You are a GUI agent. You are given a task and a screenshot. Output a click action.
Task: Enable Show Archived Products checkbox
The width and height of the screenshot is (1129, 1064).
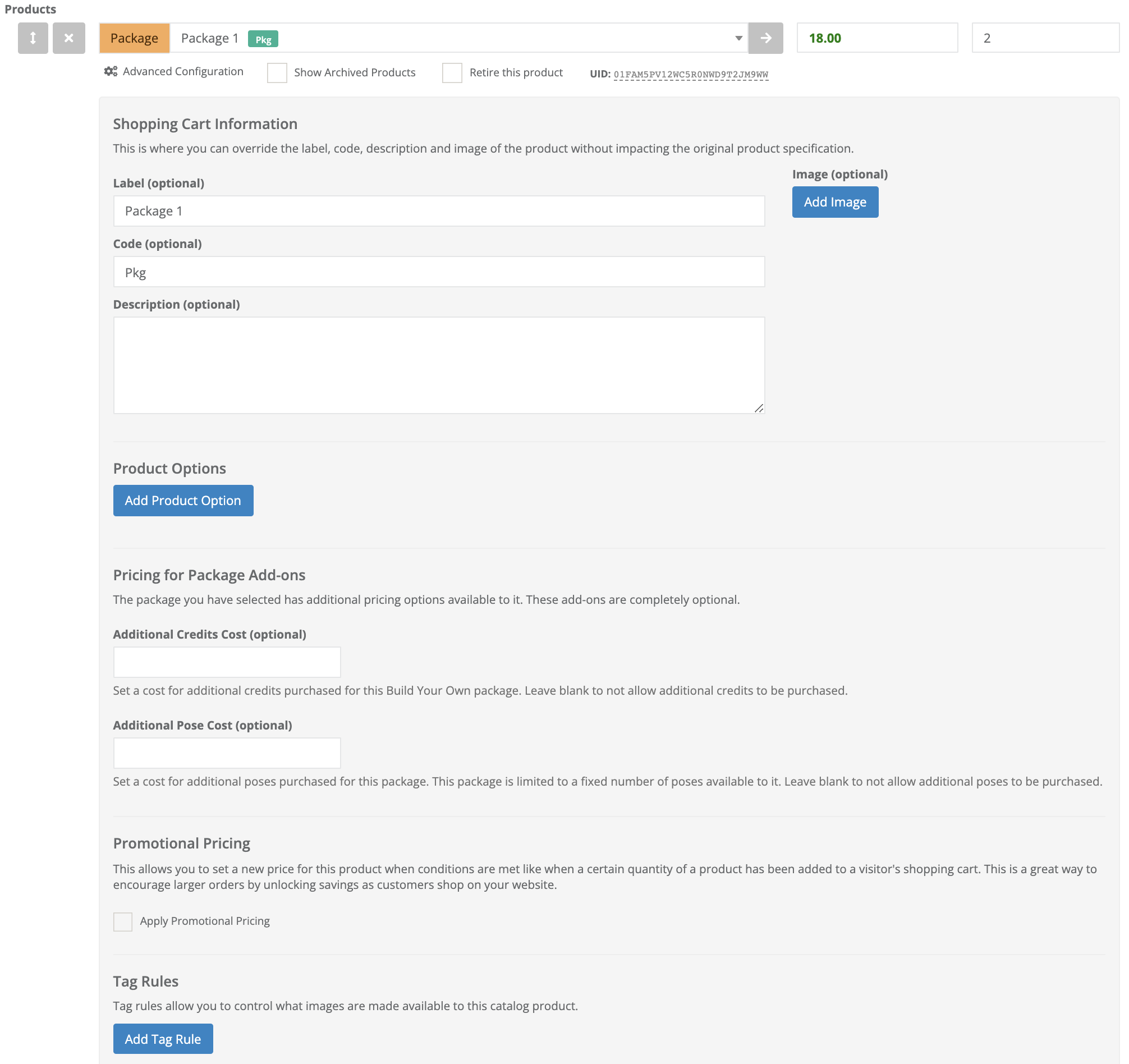(277, 73)
